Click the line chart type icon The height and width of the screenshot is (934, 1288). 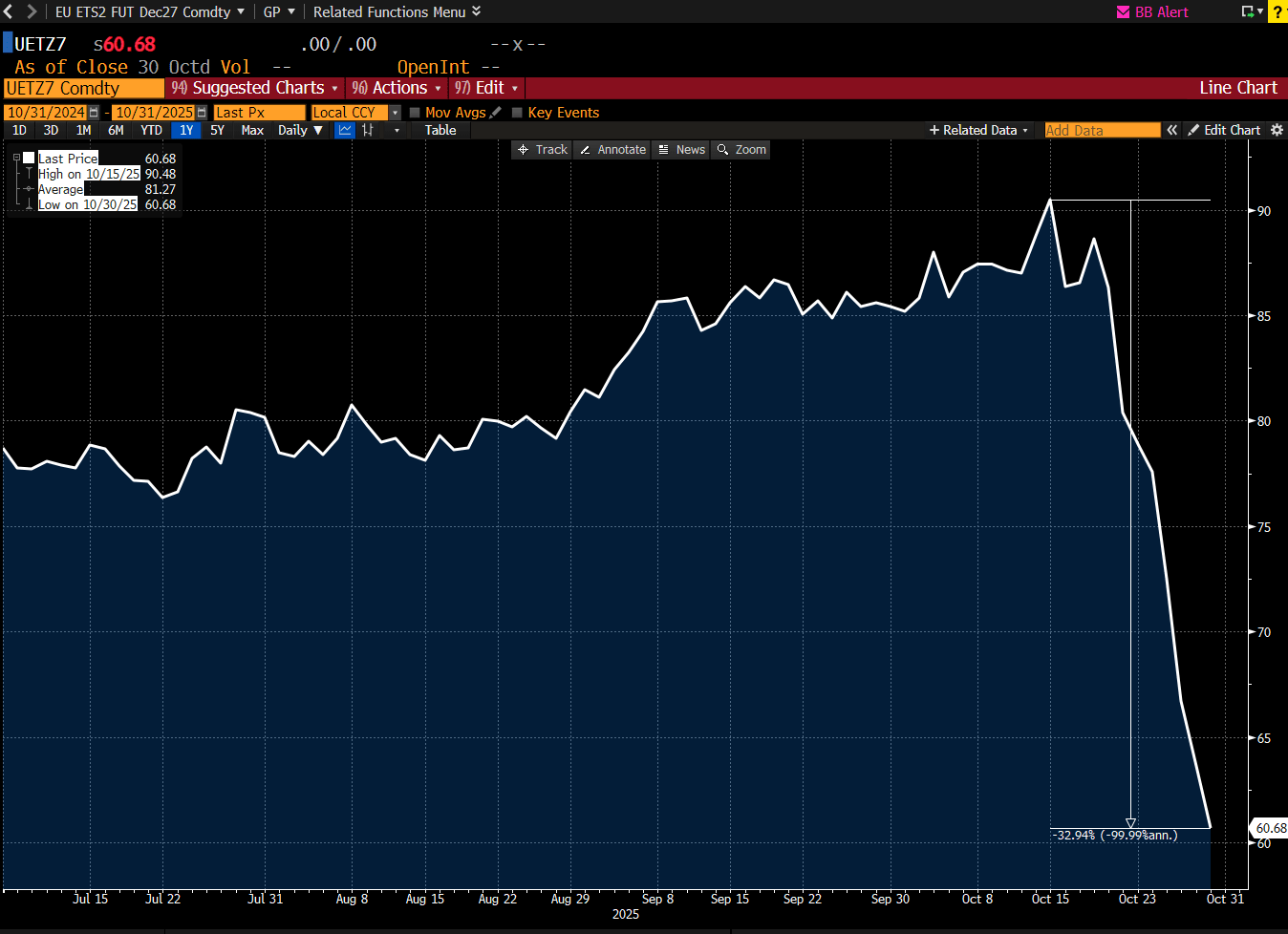pyautogui.click(x=345, y=130)
